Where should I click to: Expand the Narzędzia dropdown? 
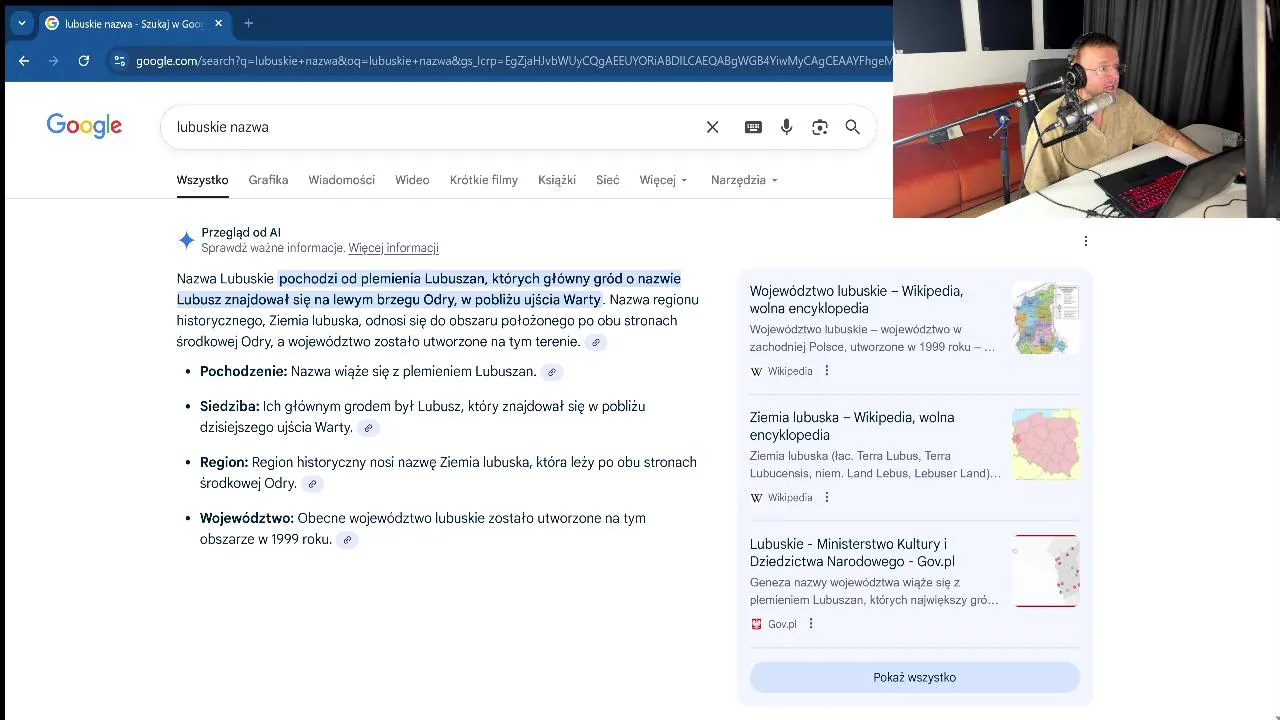pos(744,180)
